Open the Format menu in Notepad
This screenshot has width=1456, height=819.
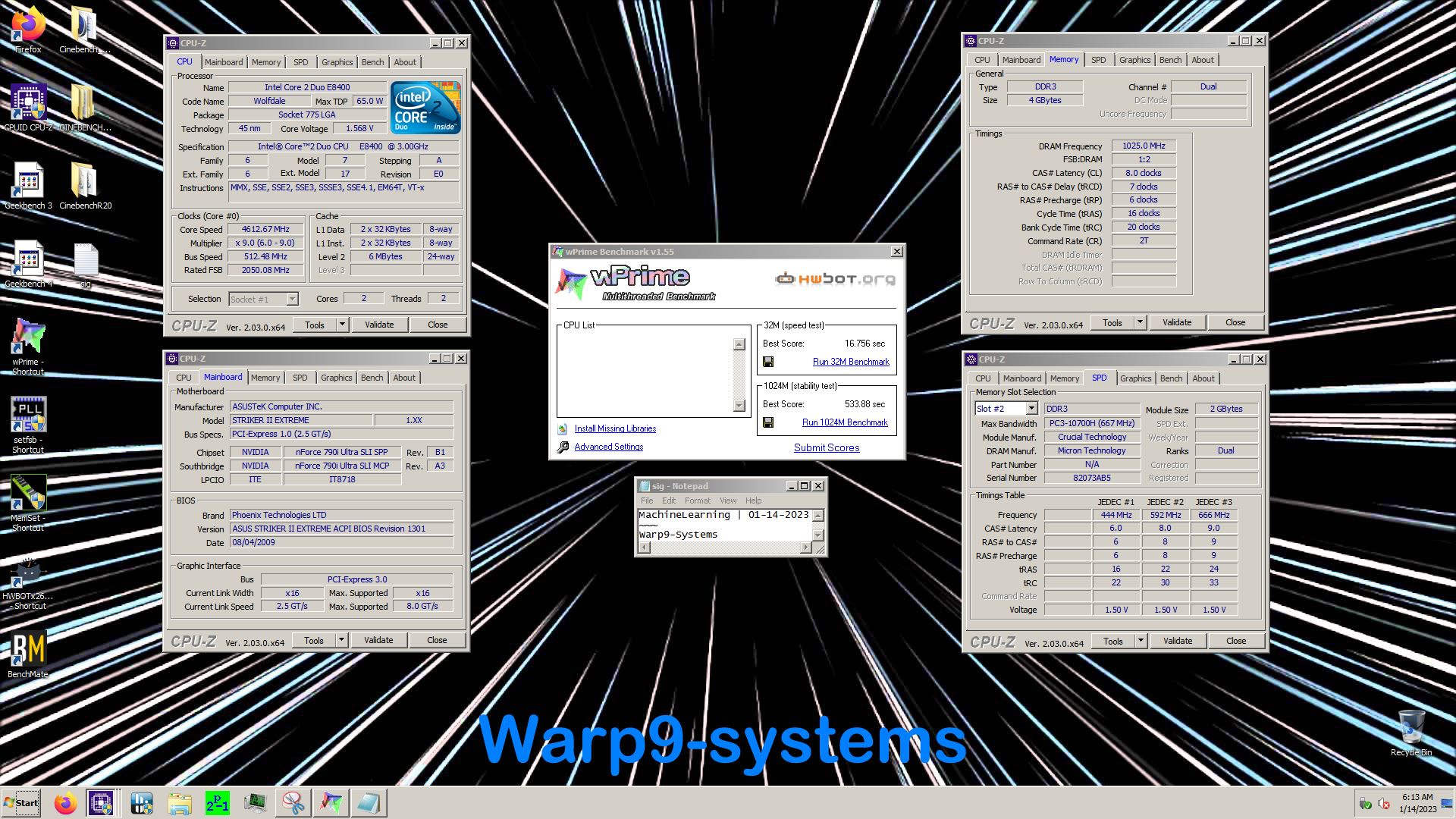click(x=697, y=500)
